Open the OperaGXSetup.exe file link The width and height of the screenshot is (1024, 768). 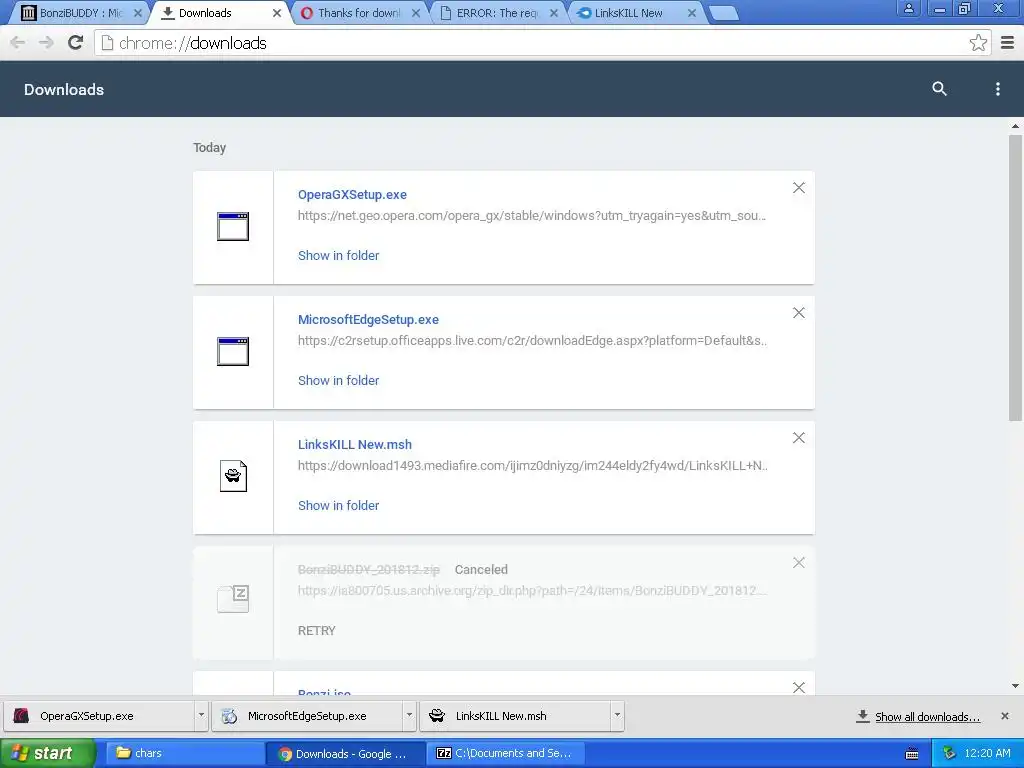coord(352,195)
